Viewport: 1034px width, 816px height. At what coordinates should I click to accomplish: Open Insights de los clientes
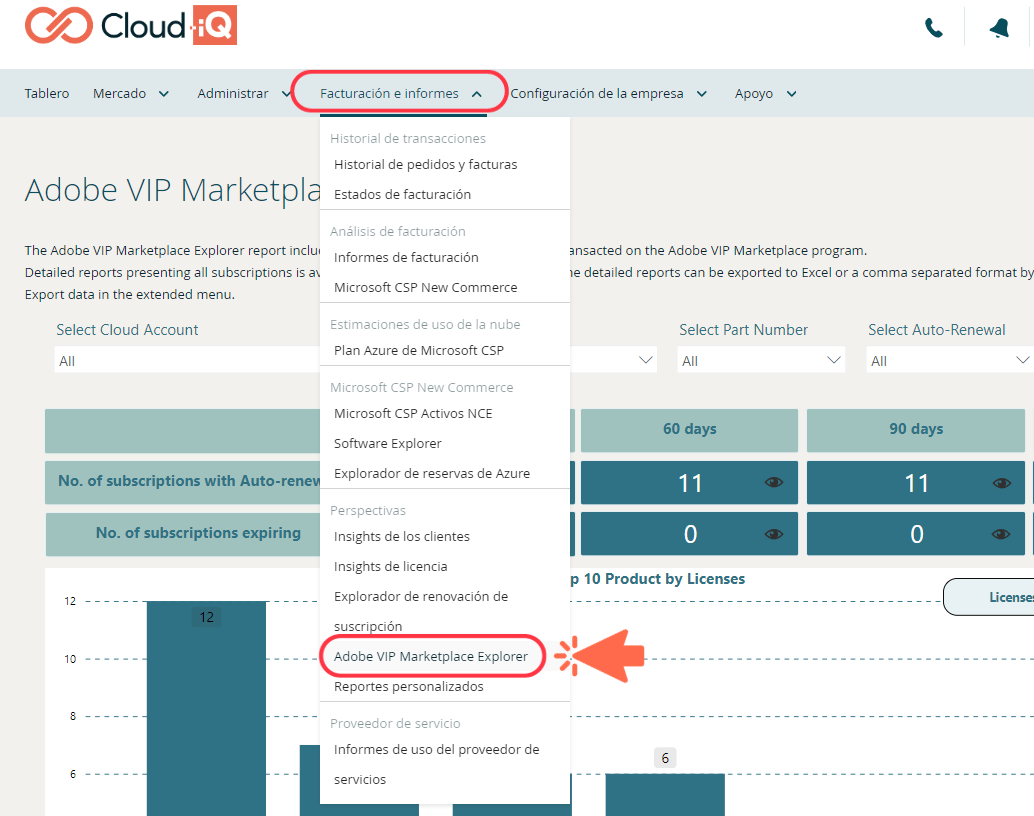coord(402,536)
